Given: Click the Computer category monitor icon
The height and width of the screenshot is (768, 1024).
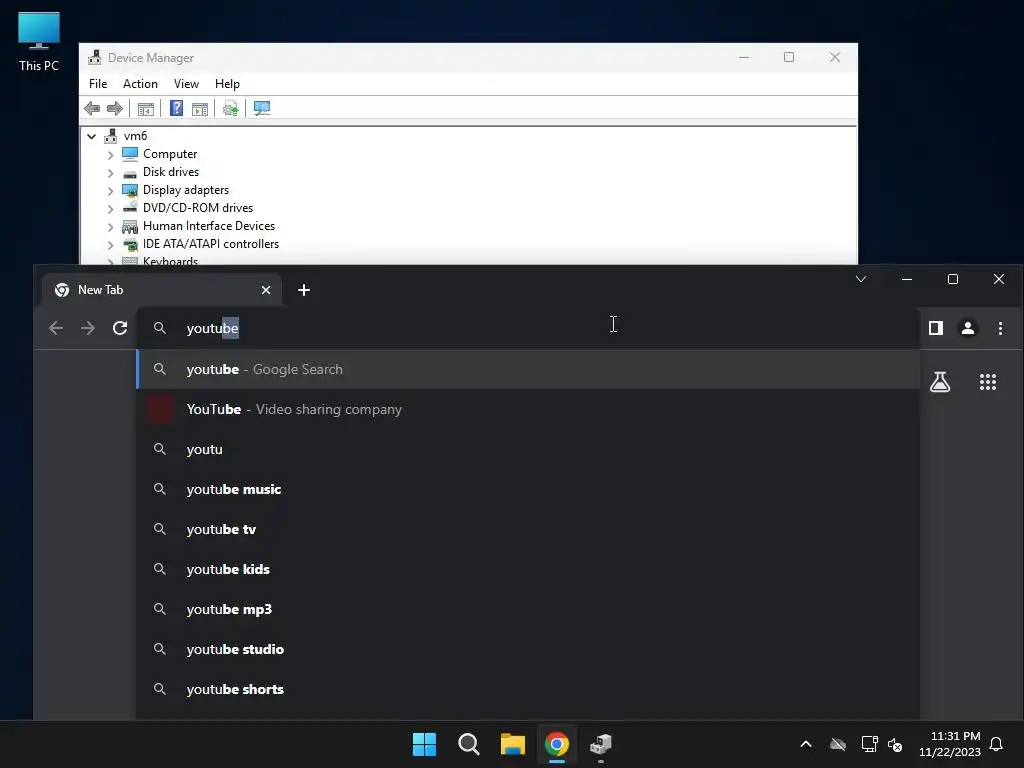Looking at the screenshot, I should click(130, 154).
